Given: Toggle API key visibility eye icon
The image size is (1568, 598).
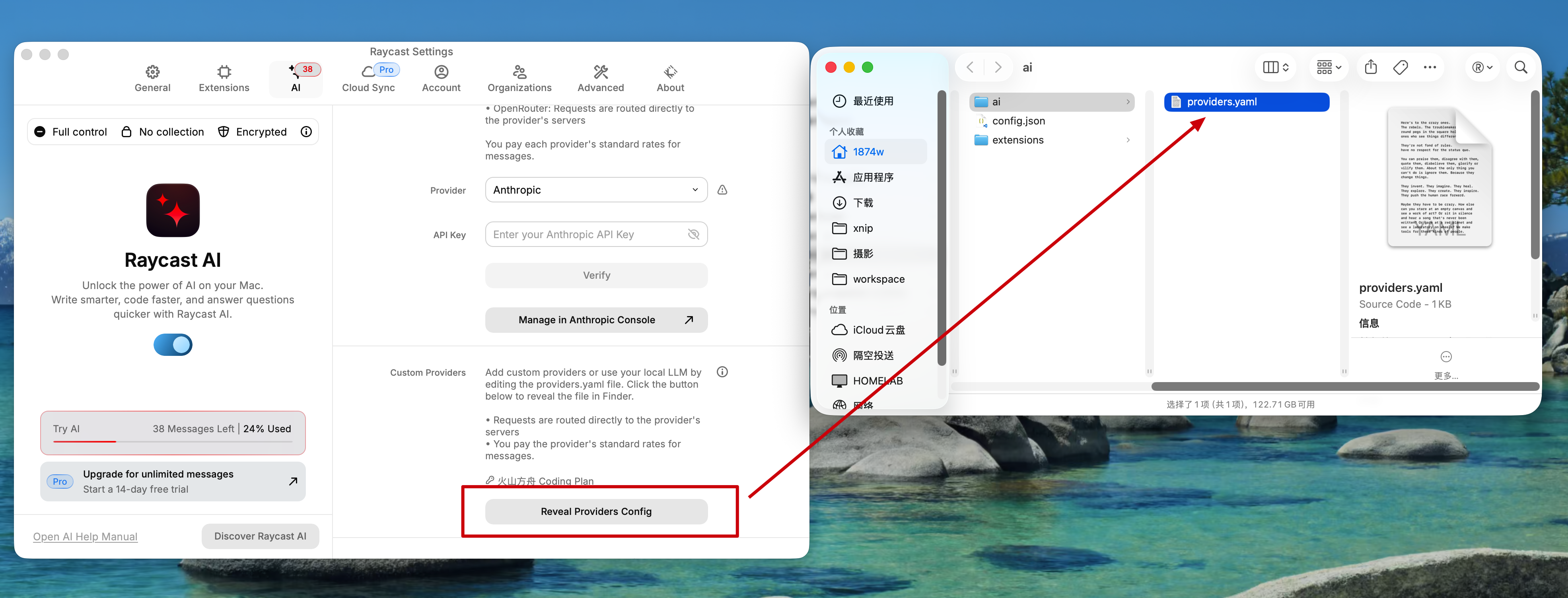Looking at the screenshot, I should coord(693,234).
